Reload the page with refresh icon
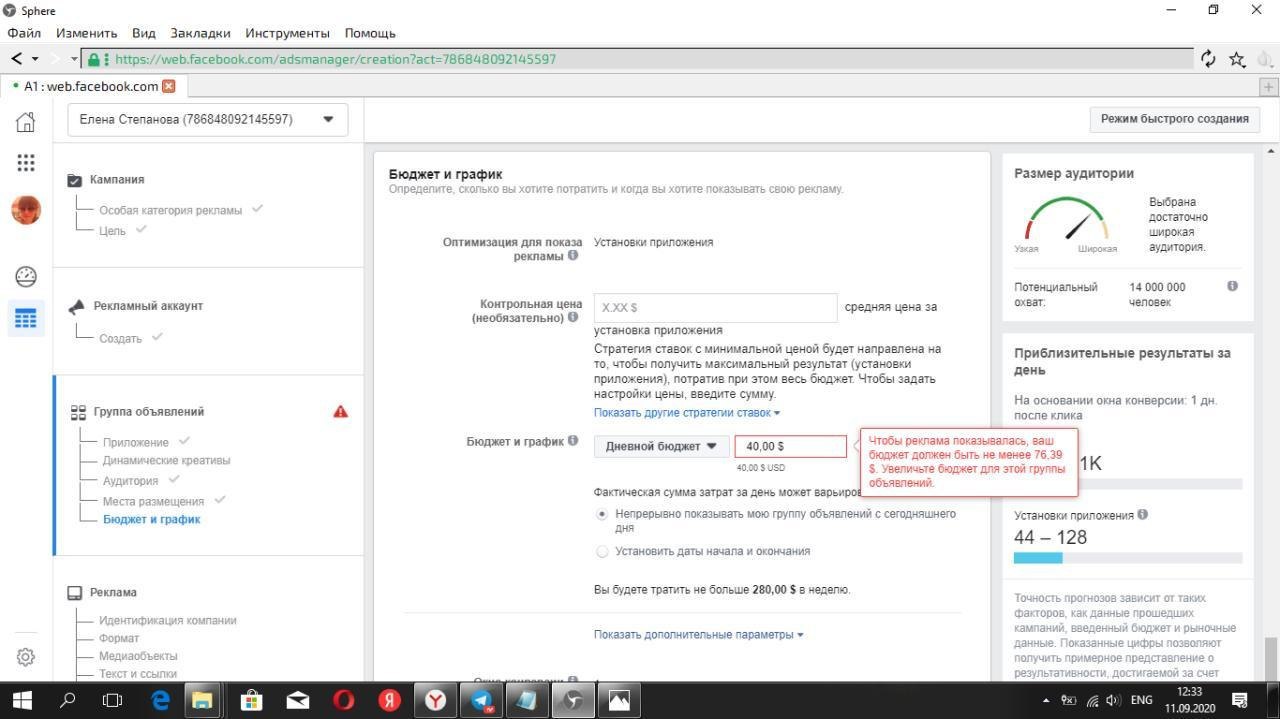The image size is (1280, 719). 1208,59
